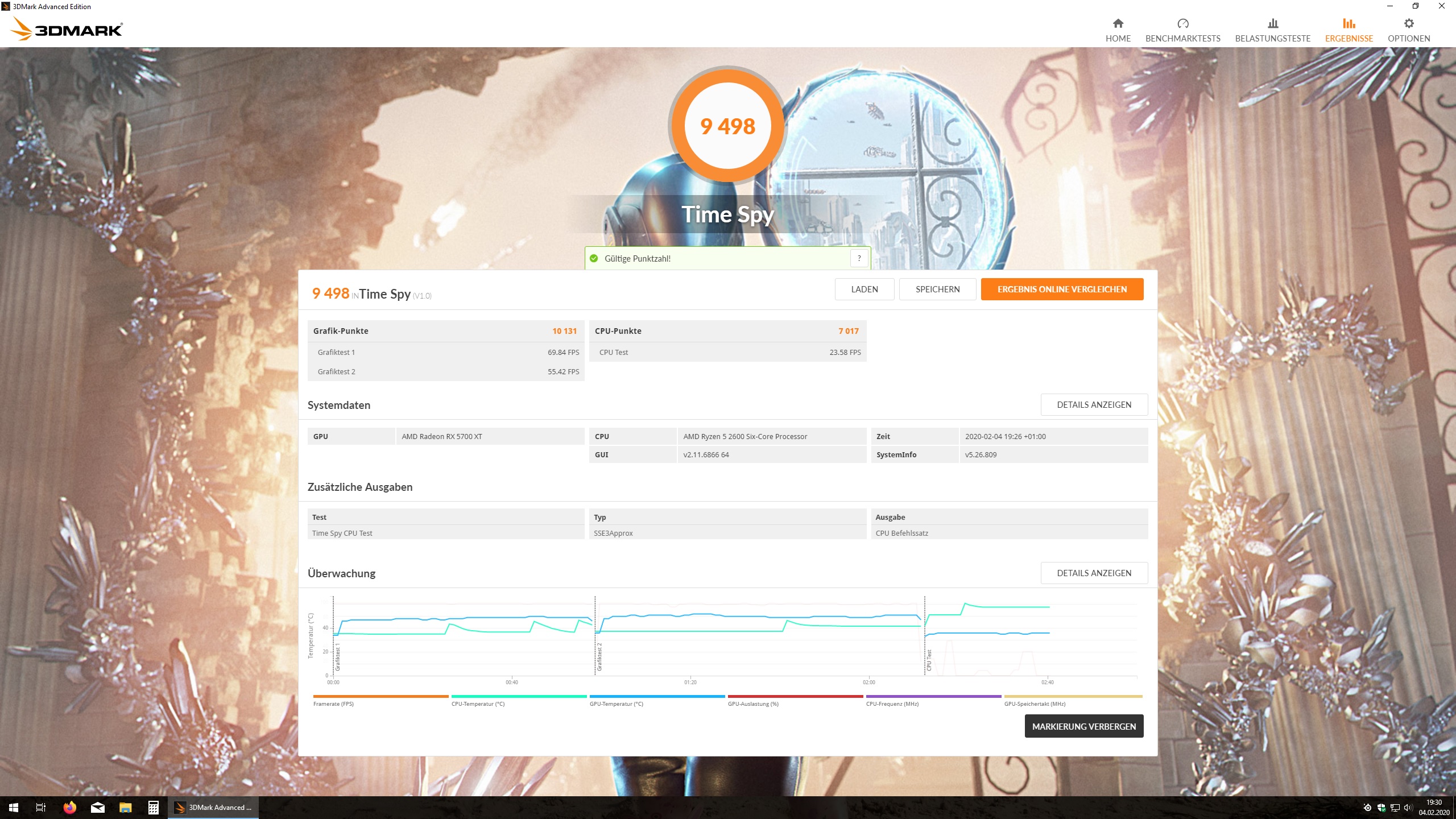1456x819 pixels.
Task: Toggle CPU-Temperatur legend in chart
Action: [x=478, y=704]
